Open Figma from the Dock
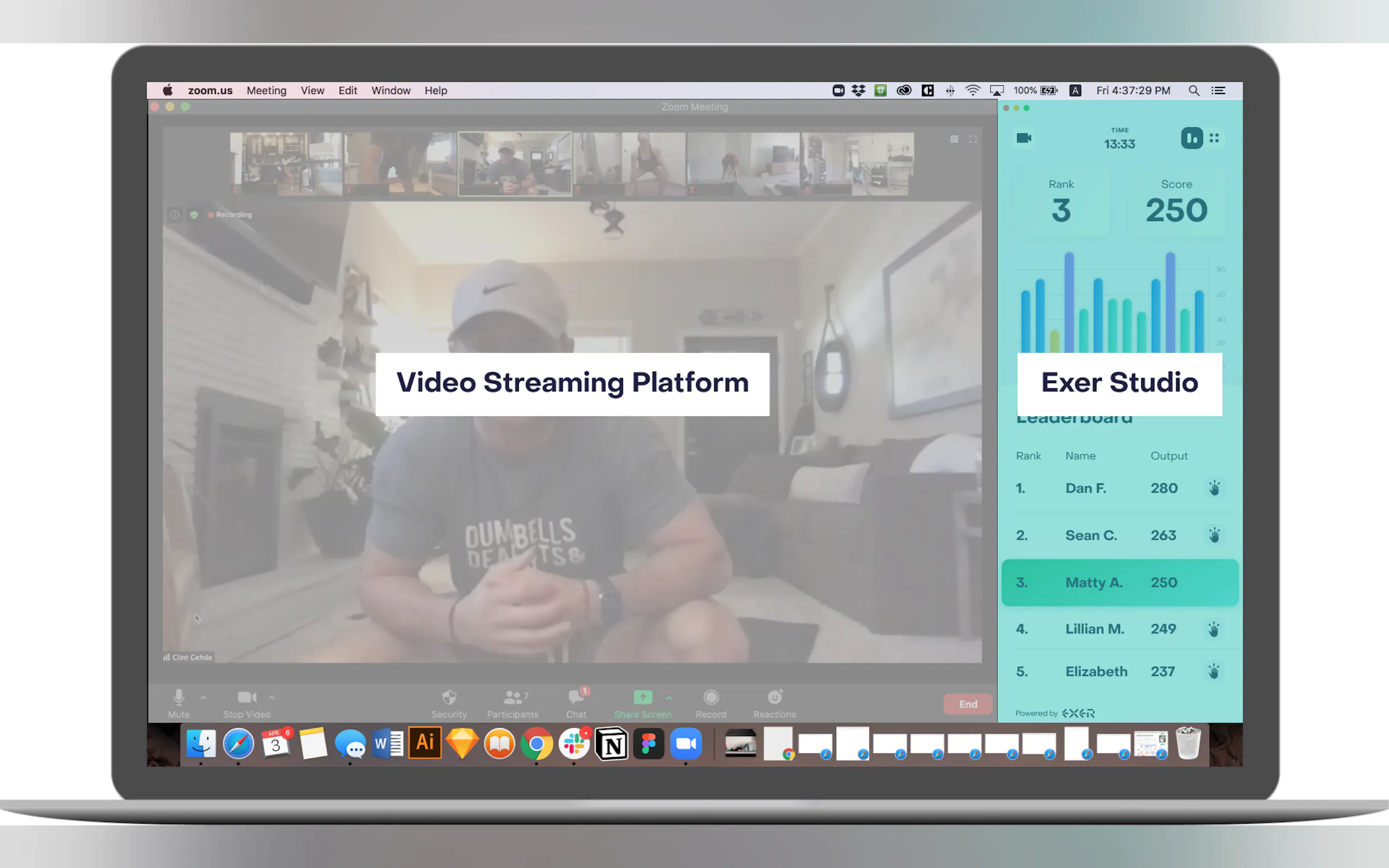 [x=649, y=743]
